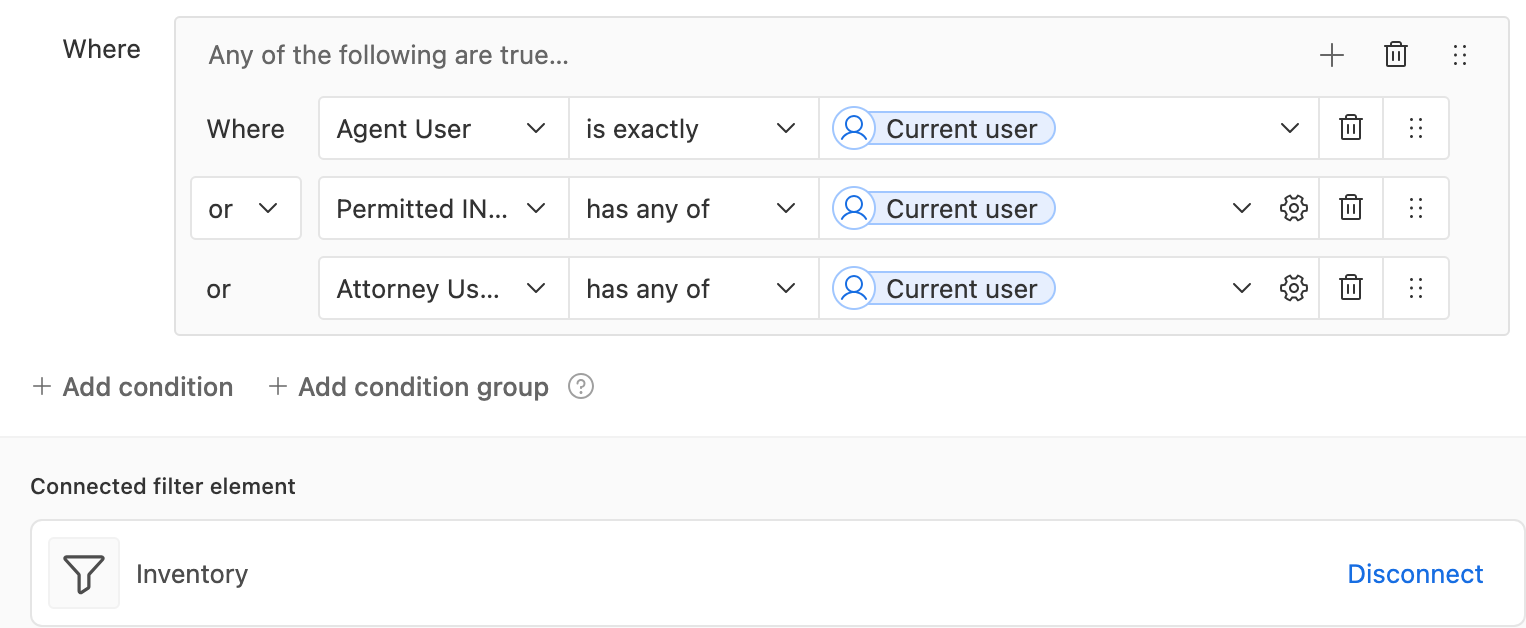
Task: Delete the Attorney Us condition row
Action: (x=1351, y=288)
